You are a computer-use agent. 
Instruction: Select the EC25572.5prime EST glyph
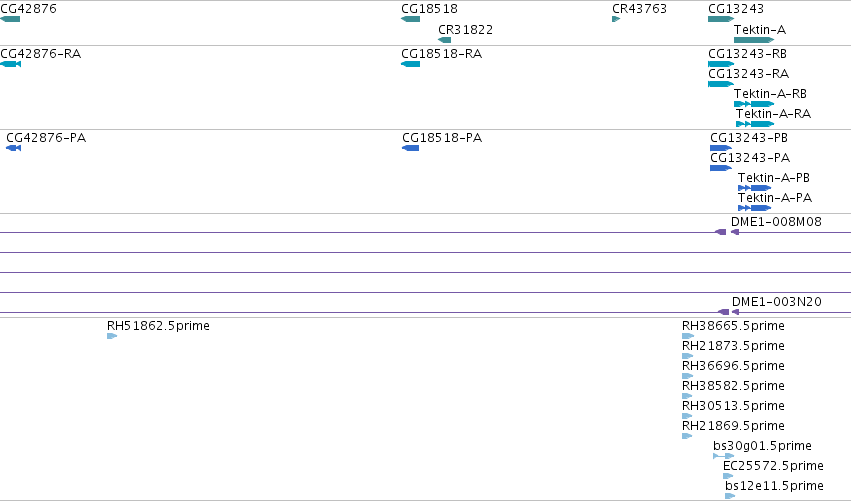pos(728,477)
